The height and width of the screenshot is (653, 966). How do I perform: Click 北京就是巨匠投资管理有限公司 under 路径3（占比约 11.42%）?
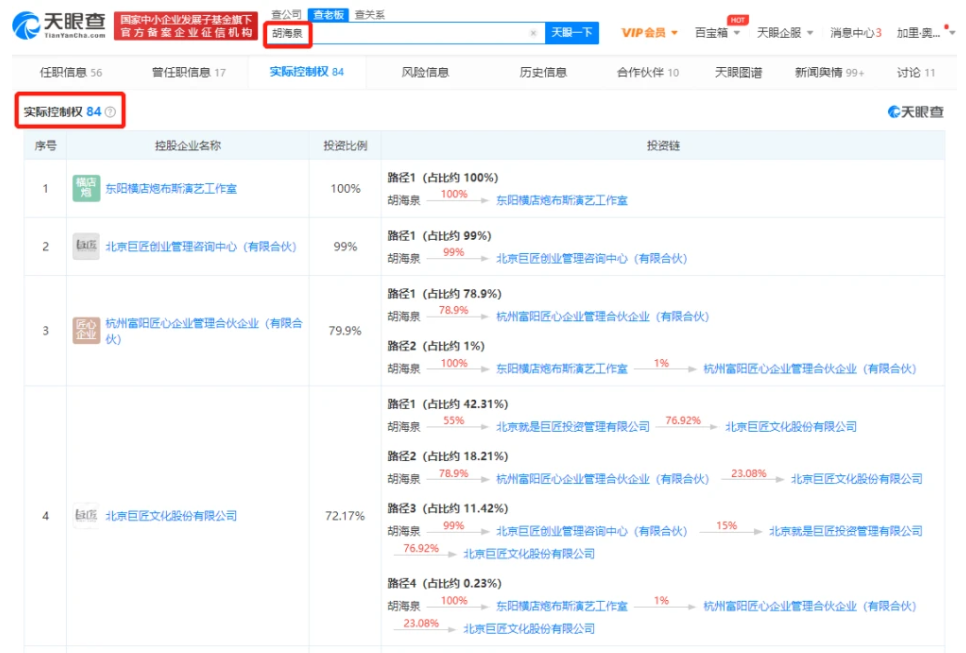[x=846, y=530]
